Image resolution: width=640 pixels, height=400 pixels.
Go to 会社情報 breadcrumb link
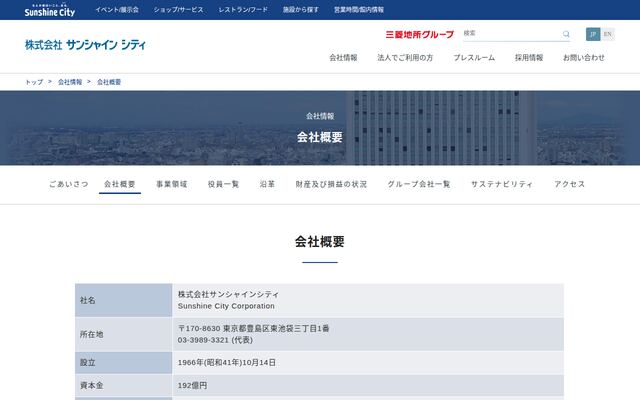click(x=70, y=82)
